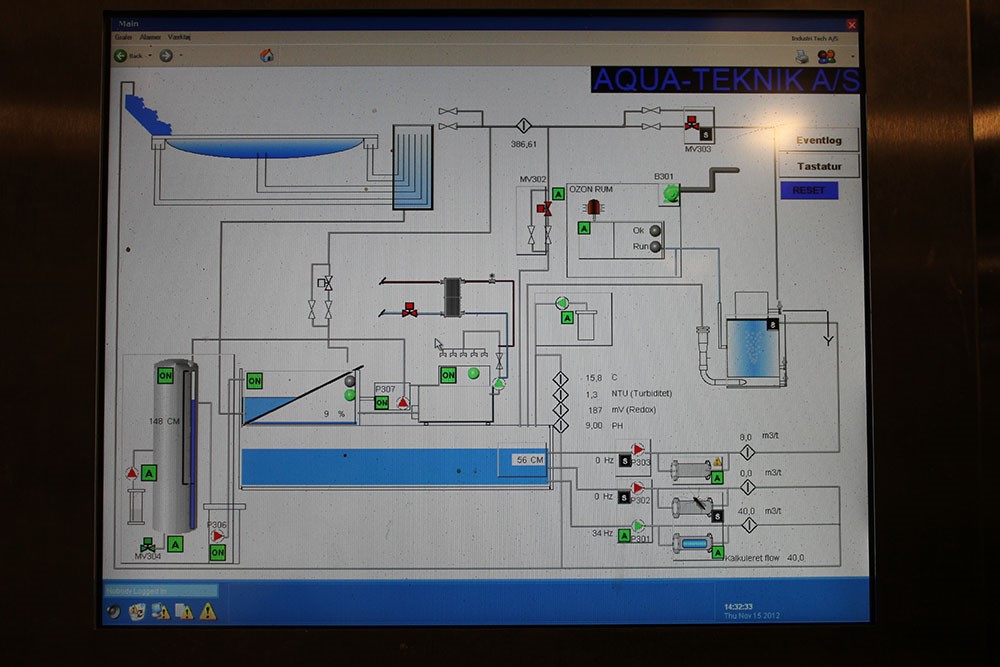
Task: Click the ozone generator symbol in OZON RUM
Action: point(594,208)
